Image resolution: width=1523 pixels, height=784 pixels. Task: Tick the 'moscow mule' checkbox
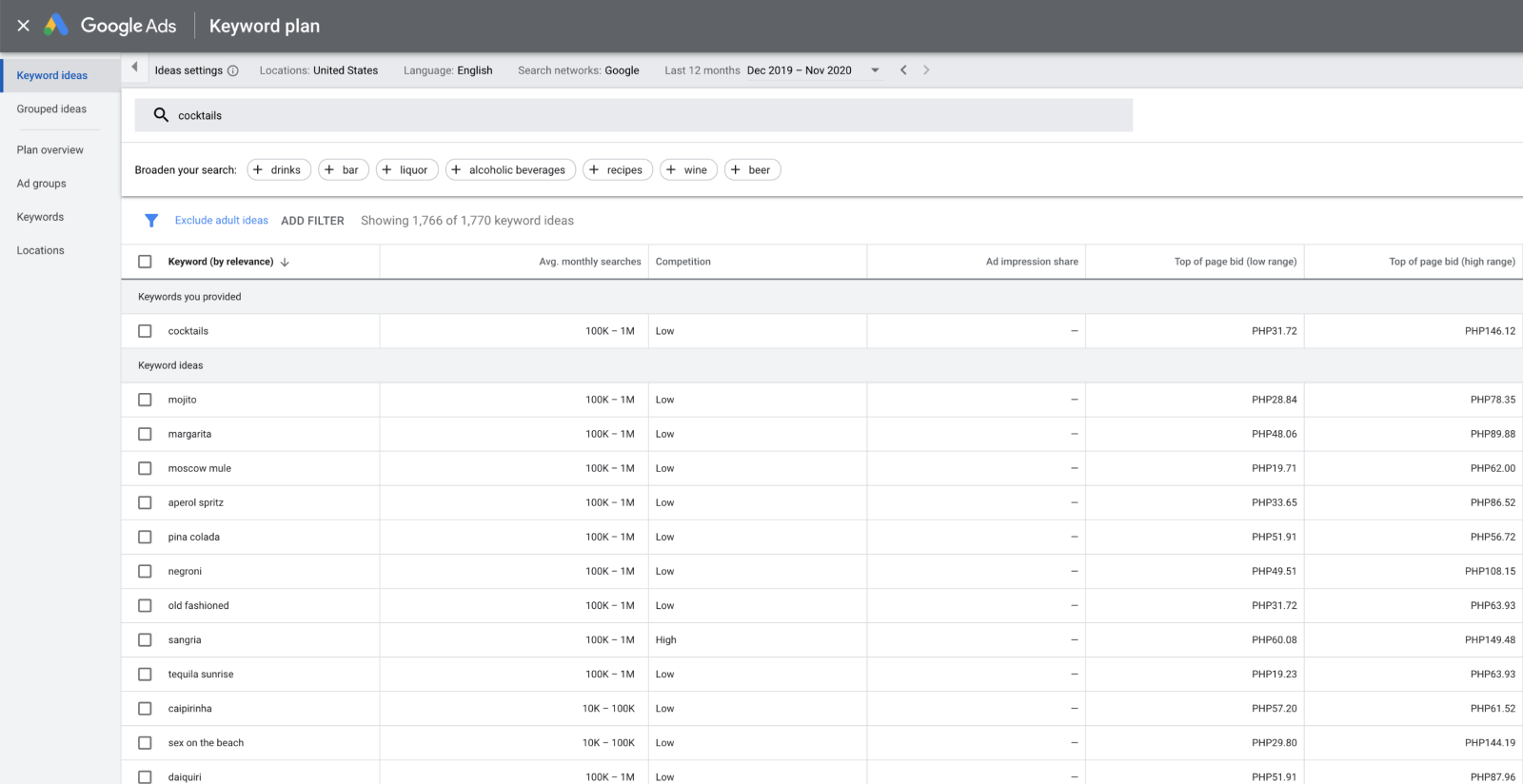[145, 468]
